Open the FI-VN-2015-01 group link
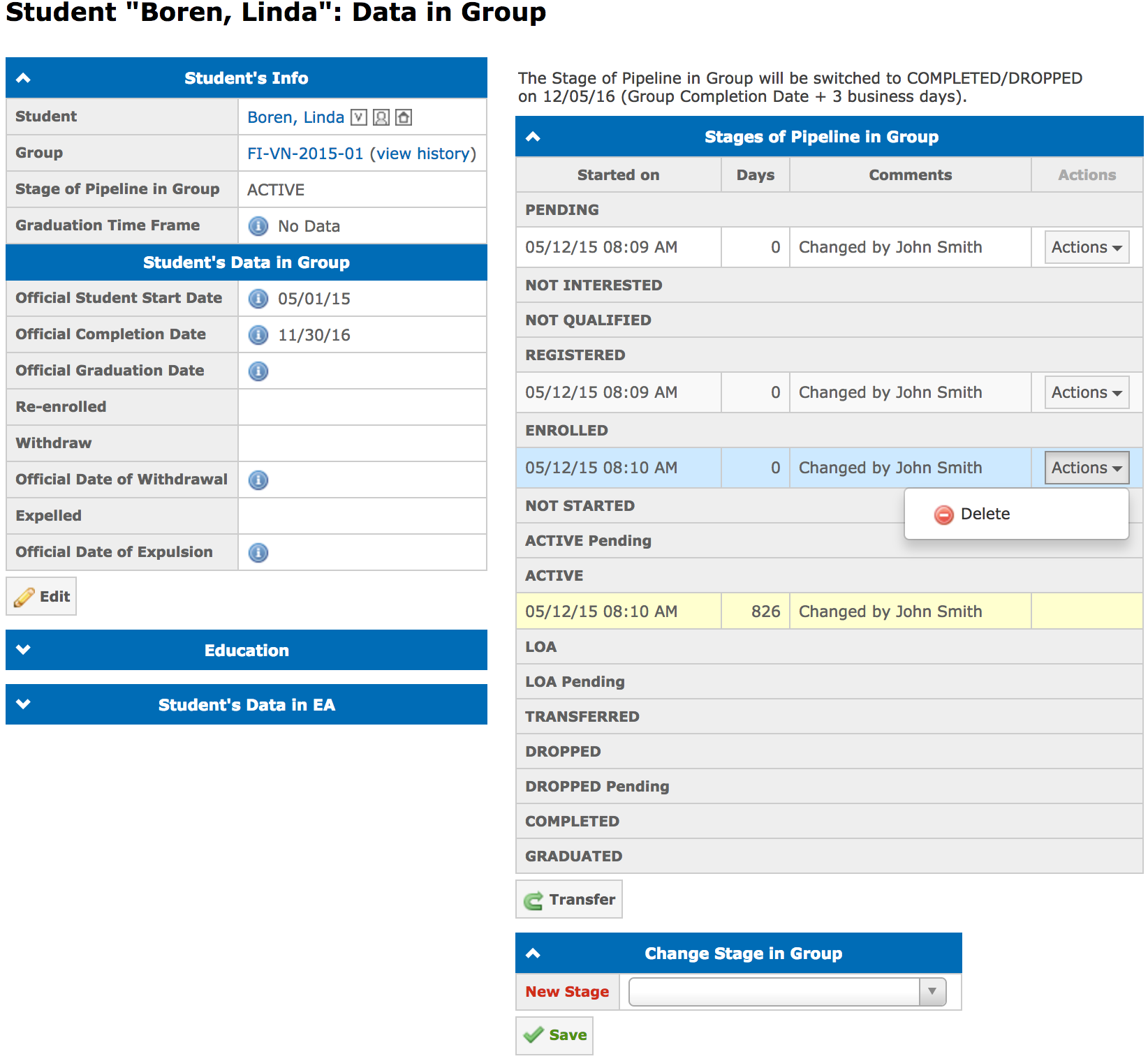The height and width of the screenshot is (1061, 1148). tap(305, 154)
